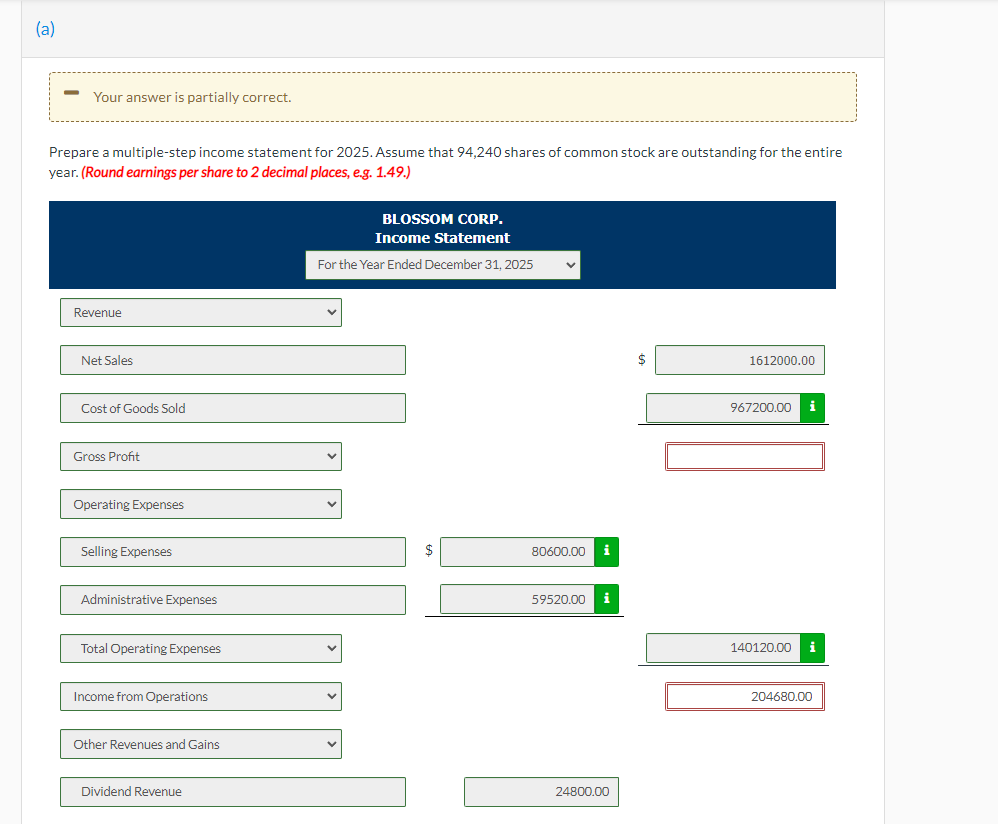Click the info icon next to Selling Expenses value
The image size is (998, 824).
[x=606, y=551]
